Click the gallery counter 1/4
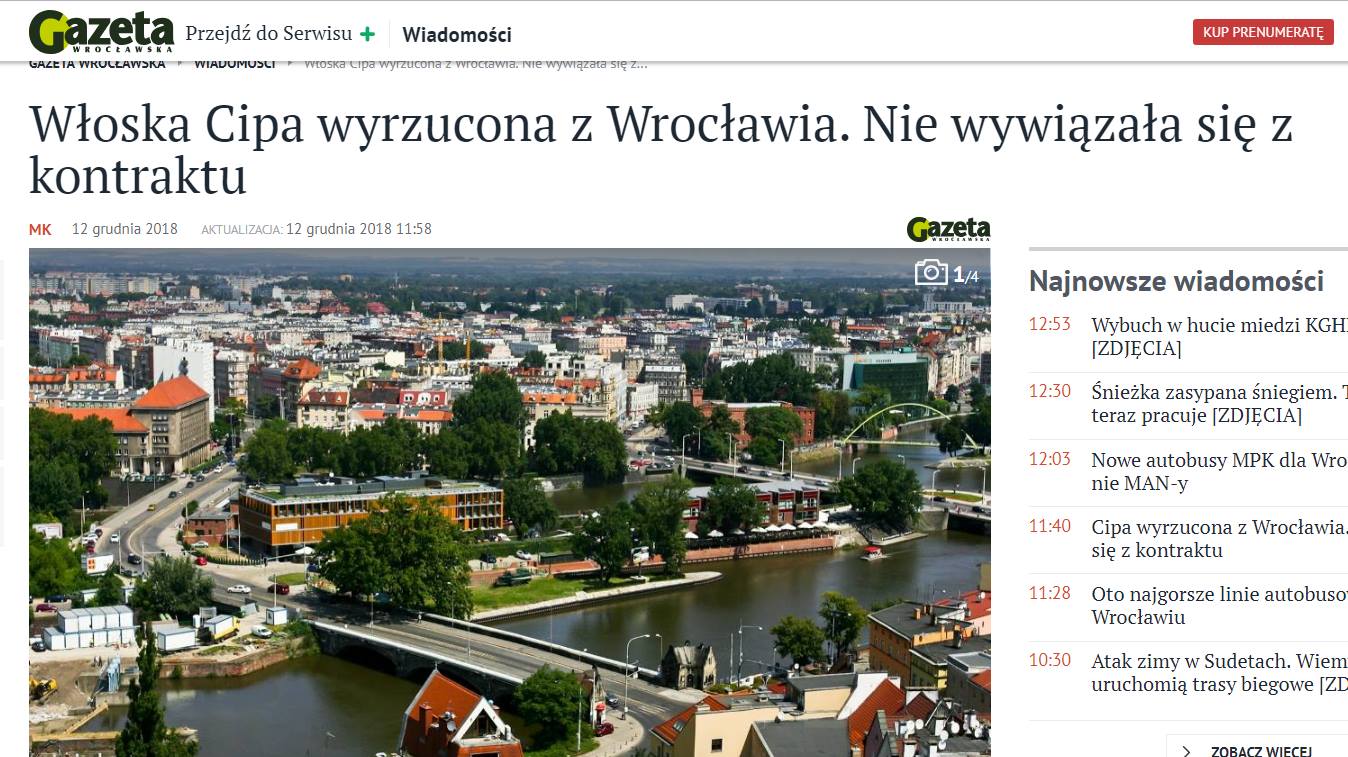 click(x=965, y=275)
